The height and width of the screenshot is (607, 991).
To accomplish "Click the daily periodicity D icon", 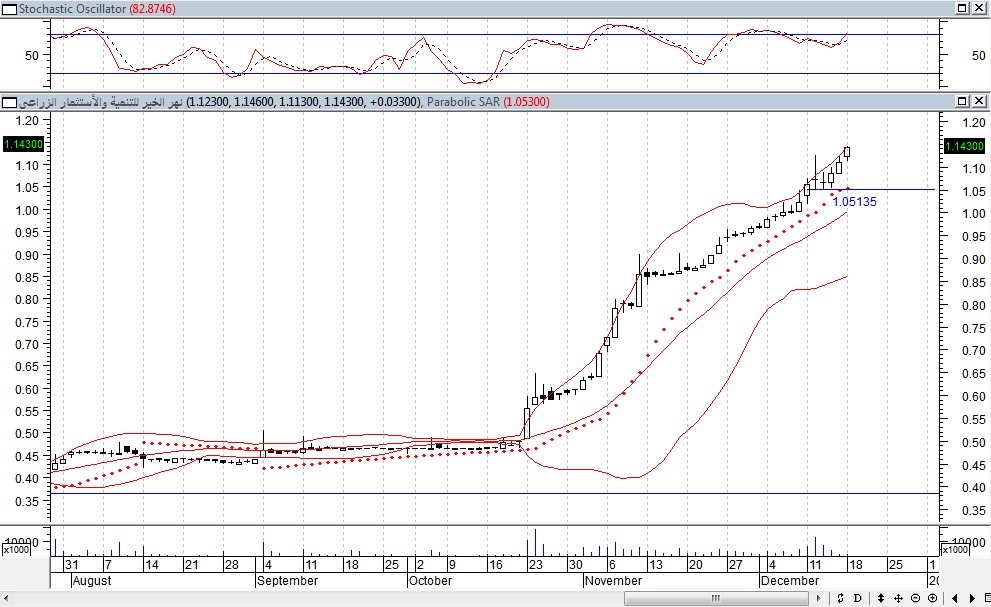I will (x=857, y=598).
